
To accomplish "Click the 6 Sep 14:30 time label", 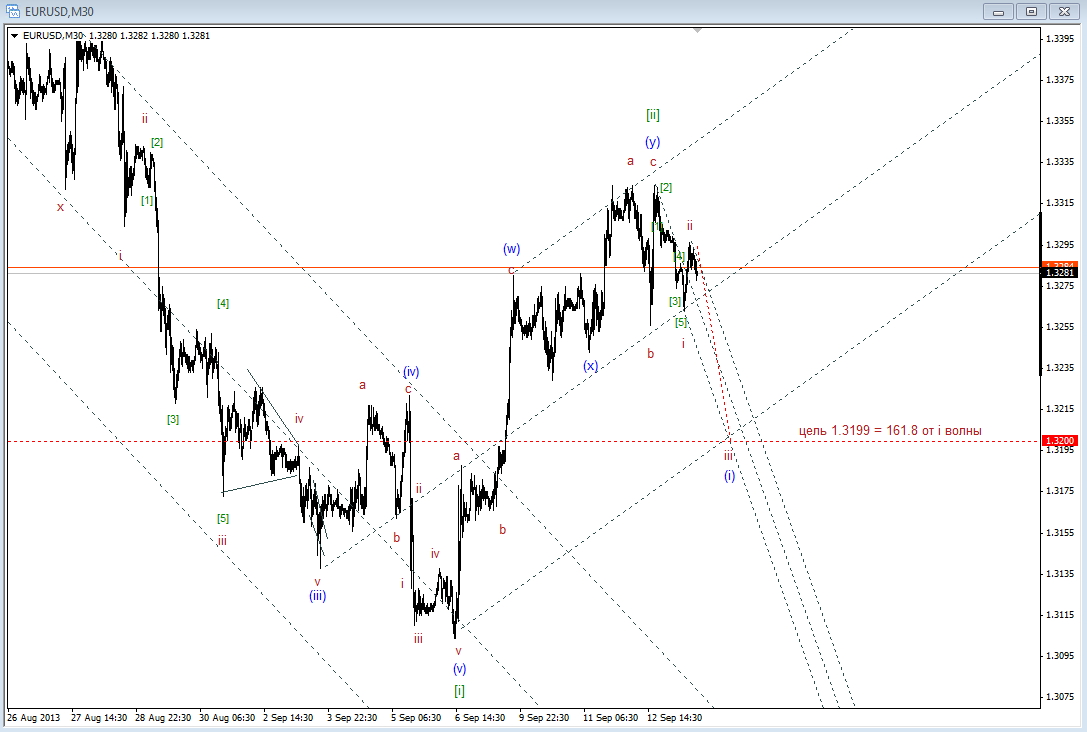I will pyautogui.click(x=480, y=717).
